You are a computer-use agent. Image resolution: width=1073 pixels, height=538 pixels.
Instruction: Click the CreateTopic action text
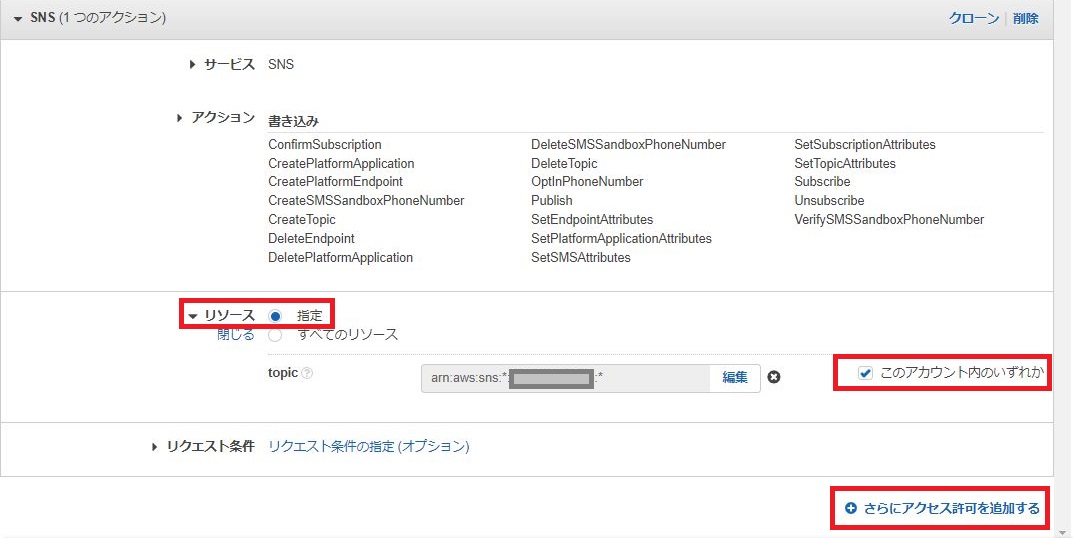tap(302, 220)
